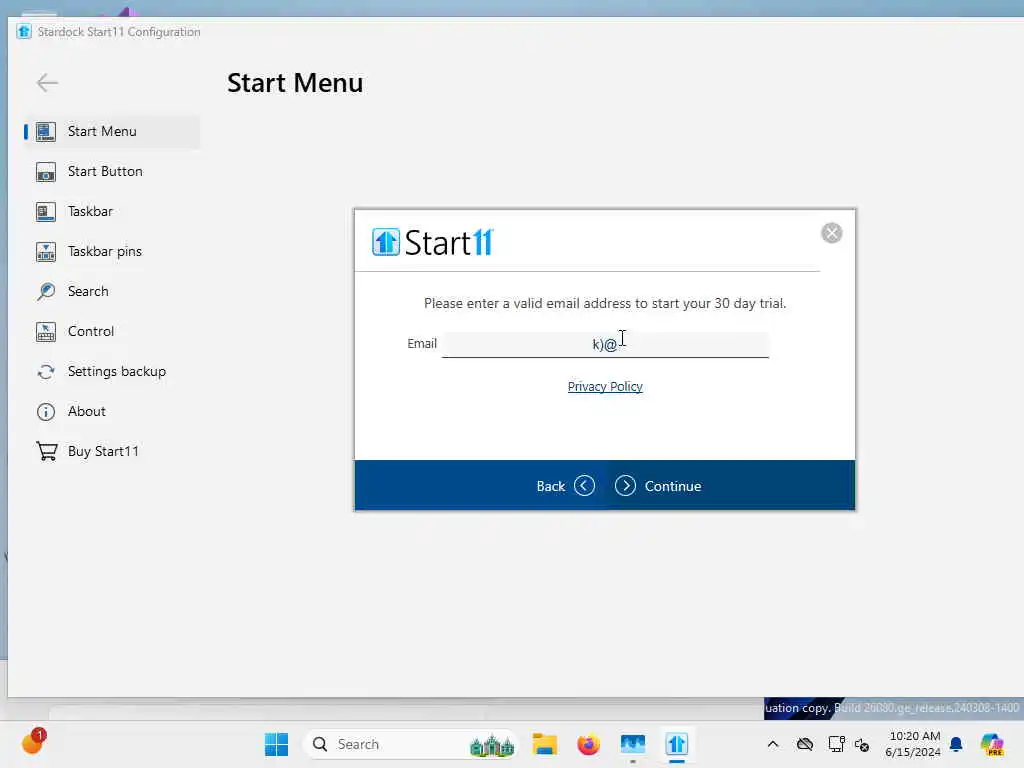
Task: Switch to the Taskbar pins section
Action: point(104,251)
